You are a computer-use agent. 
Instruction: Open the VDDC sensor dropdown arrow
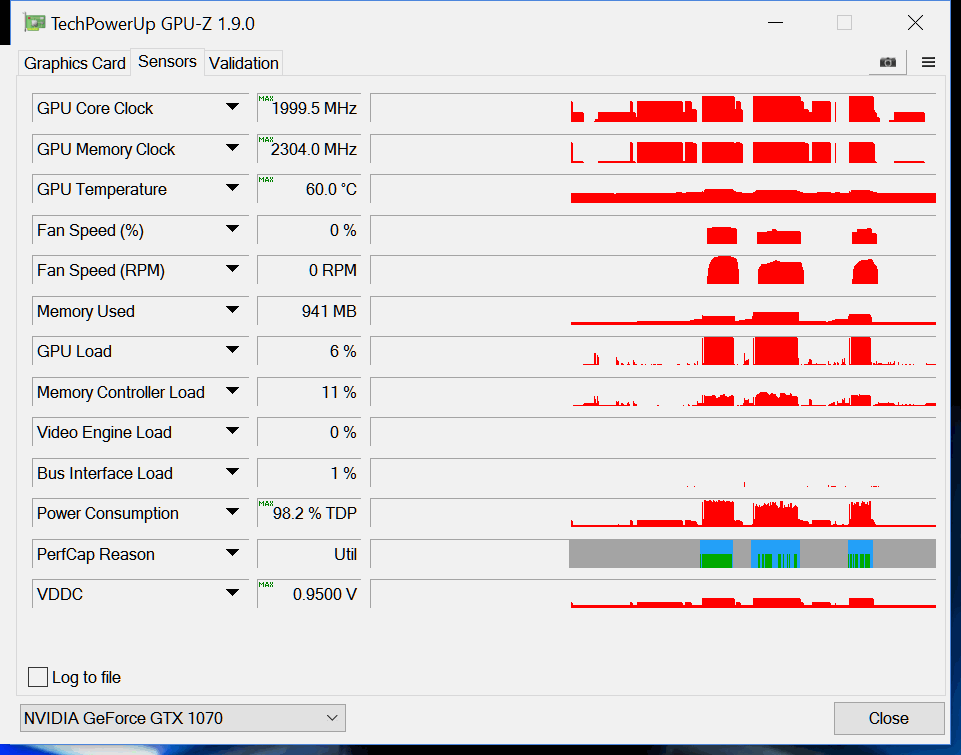[232, 593]
